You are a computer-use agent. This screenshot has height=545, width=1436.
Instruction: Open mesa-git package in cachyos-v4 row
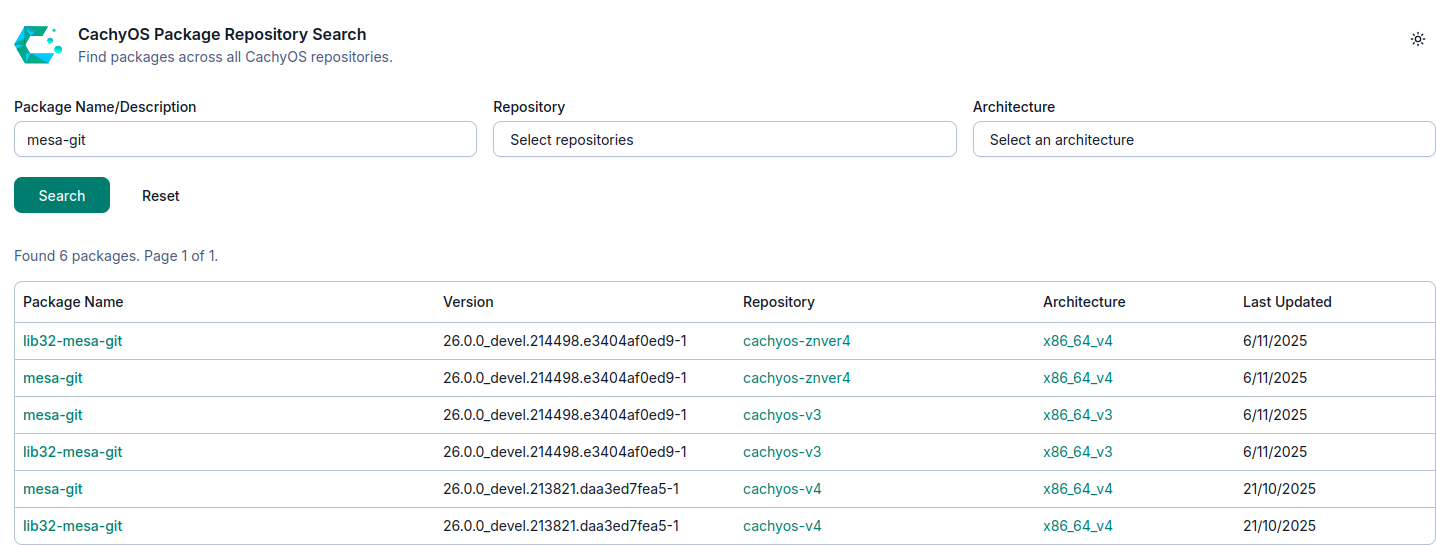point(53,489)
